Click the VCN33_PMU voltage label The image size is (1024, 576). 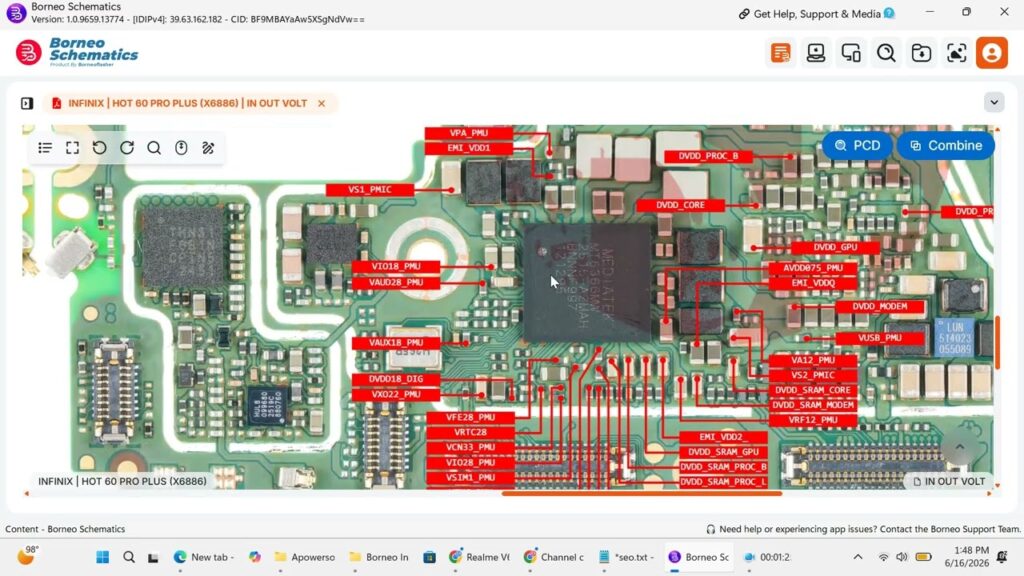(470, 447)
